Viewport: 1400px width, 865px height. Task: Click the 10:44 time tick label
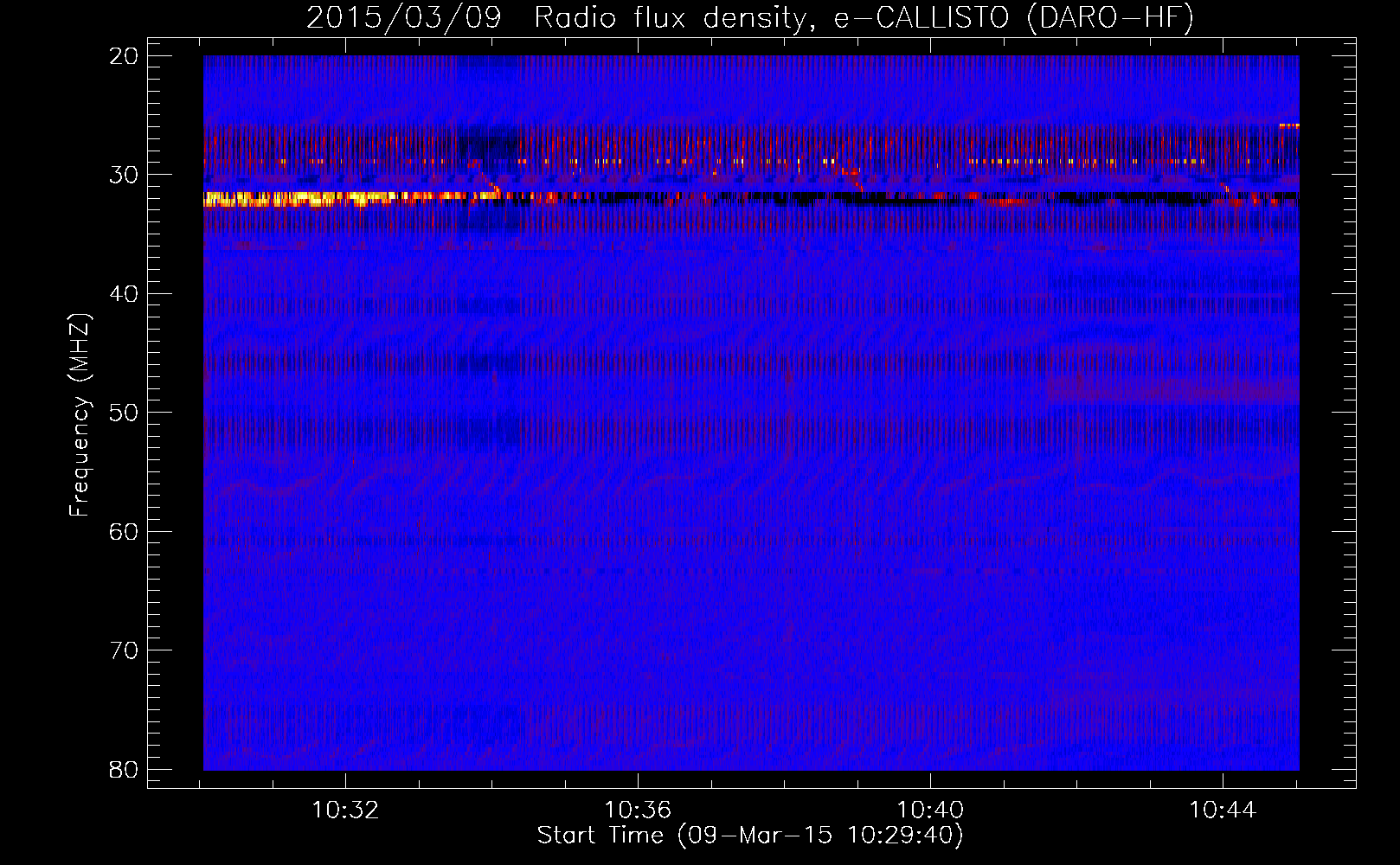1223,811
